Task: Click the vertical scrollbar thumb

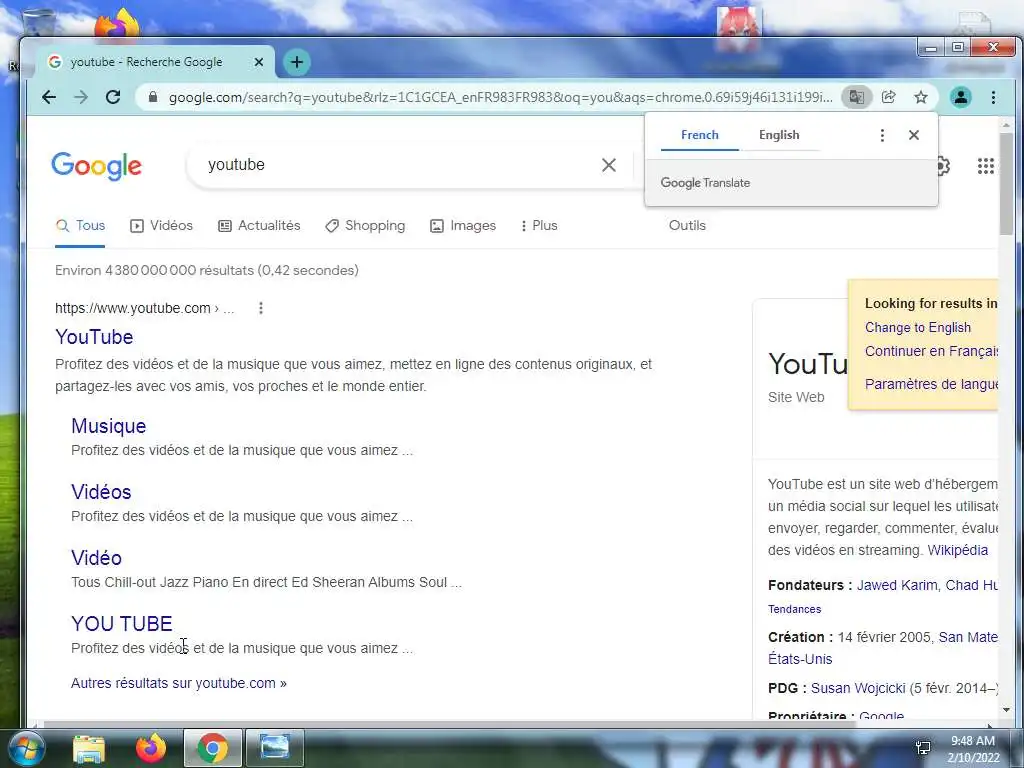Action: point(1006,184)
